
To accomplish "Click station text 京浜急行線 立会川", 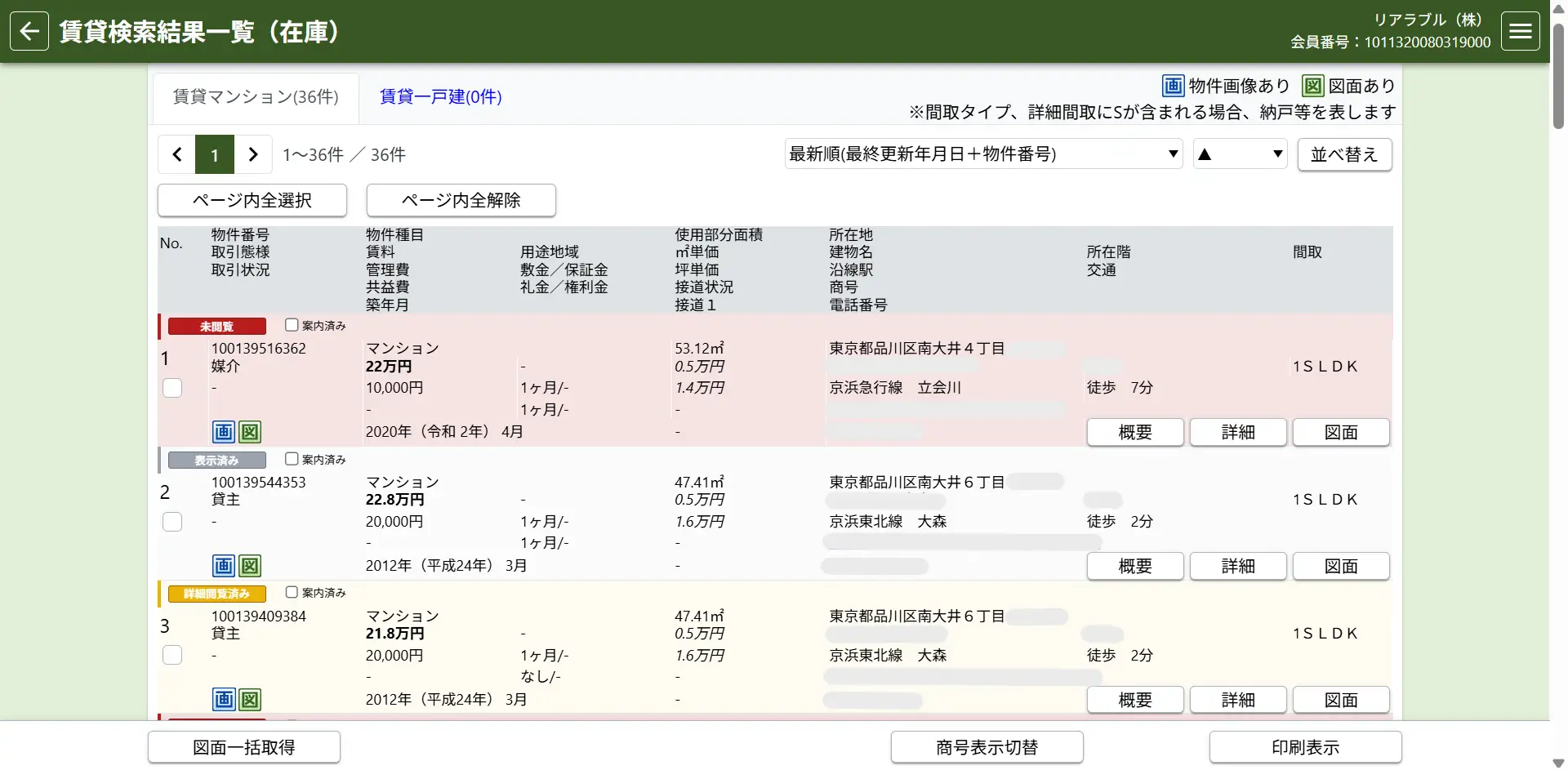I will (895, 388).
